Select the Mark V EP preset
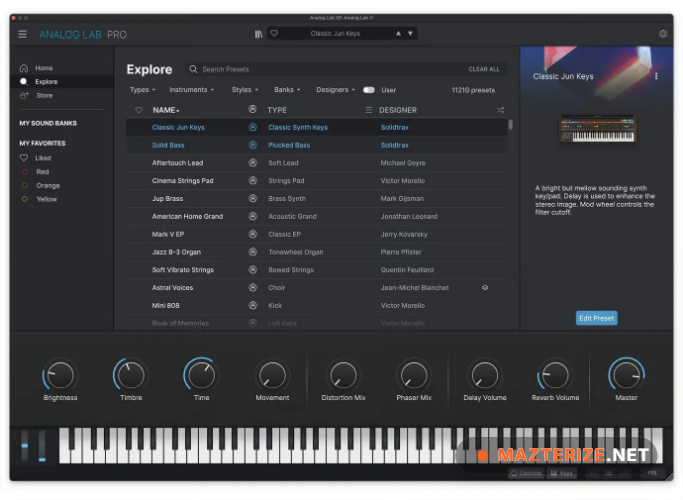683x500 pixels. tap(317, 234)
